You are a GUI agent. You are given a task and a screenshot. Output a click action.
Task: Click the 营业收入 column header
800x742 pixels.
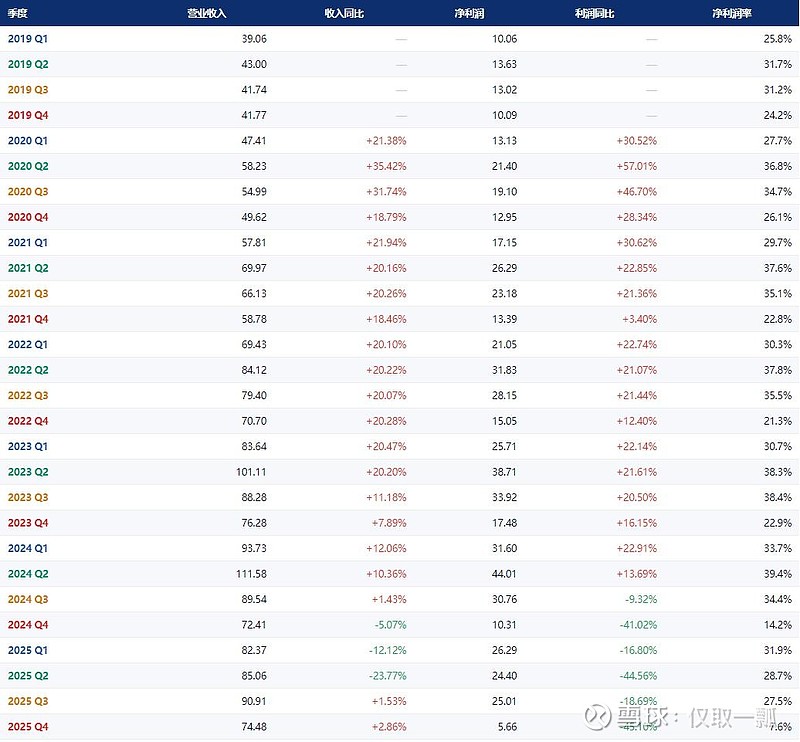click(x=207, y=13)
